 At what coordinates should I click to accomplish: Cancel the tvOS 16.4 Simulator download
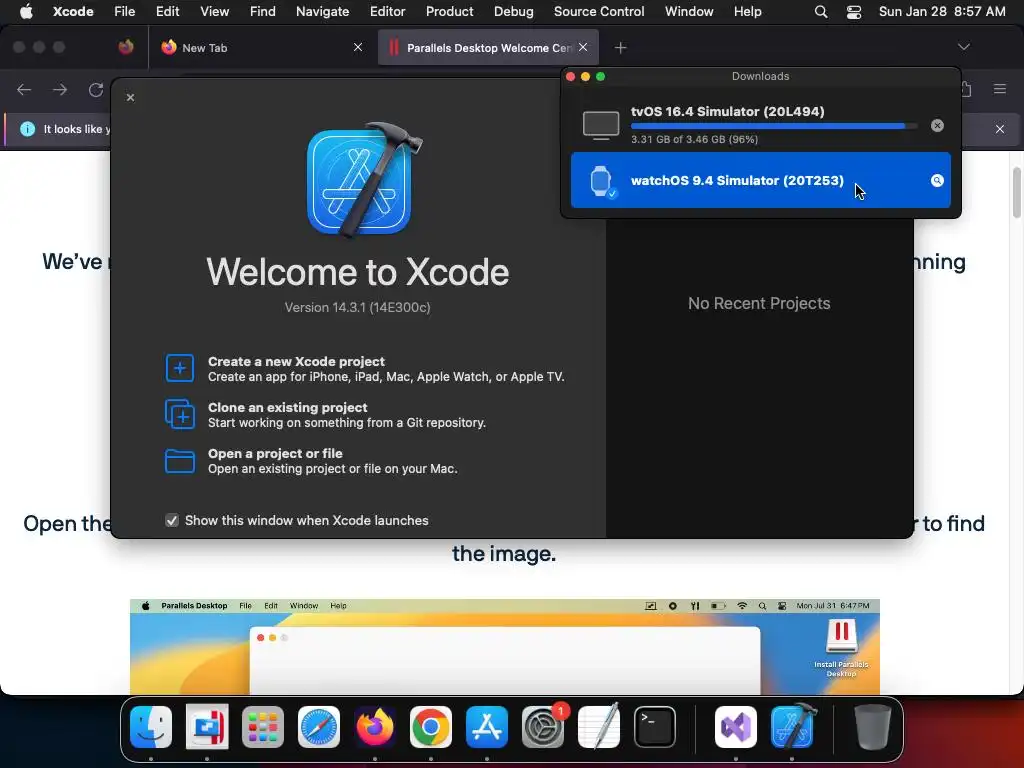(x=937, y=125)
